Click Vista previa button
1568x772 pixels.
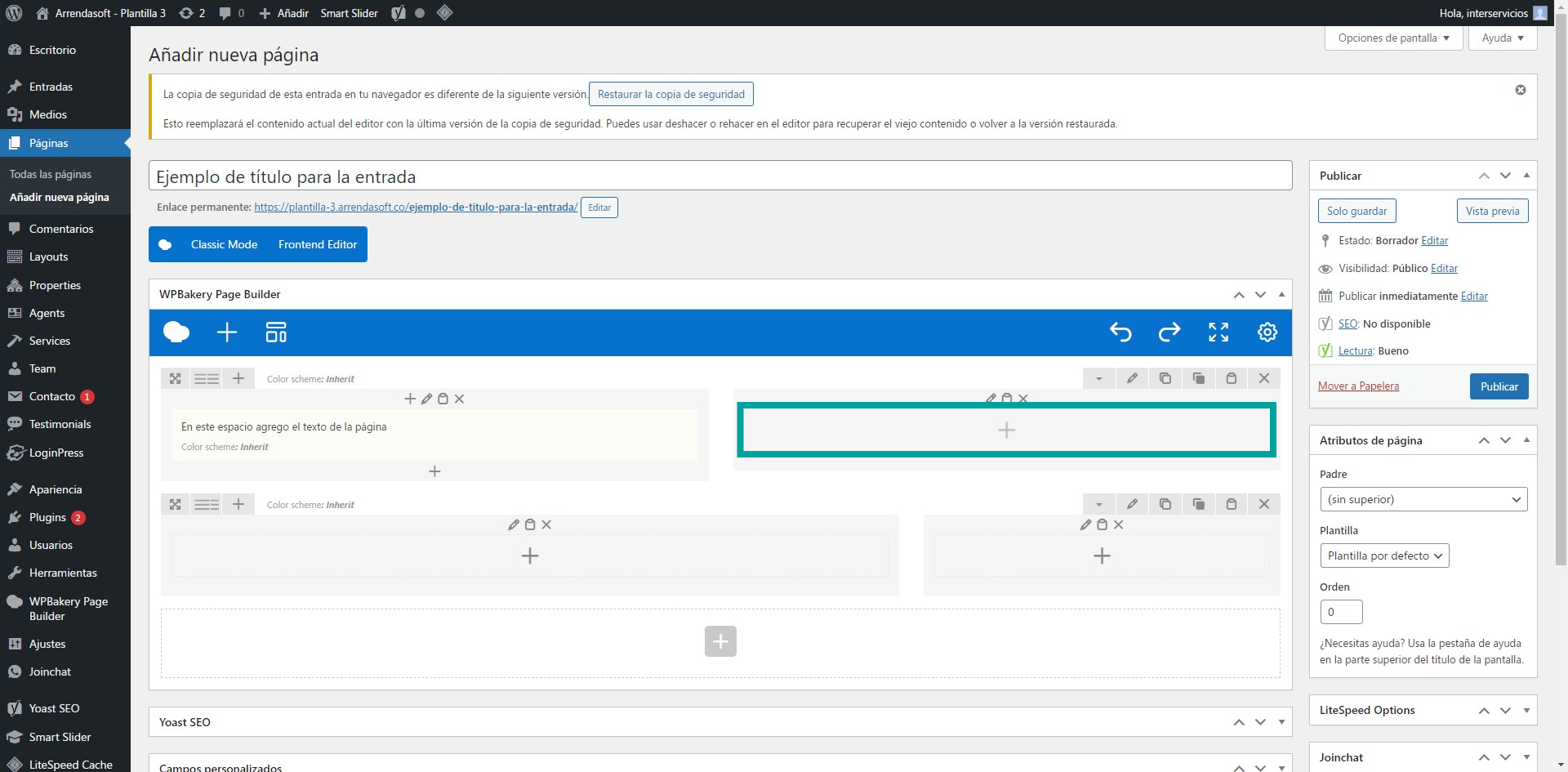pos(1492,211)
